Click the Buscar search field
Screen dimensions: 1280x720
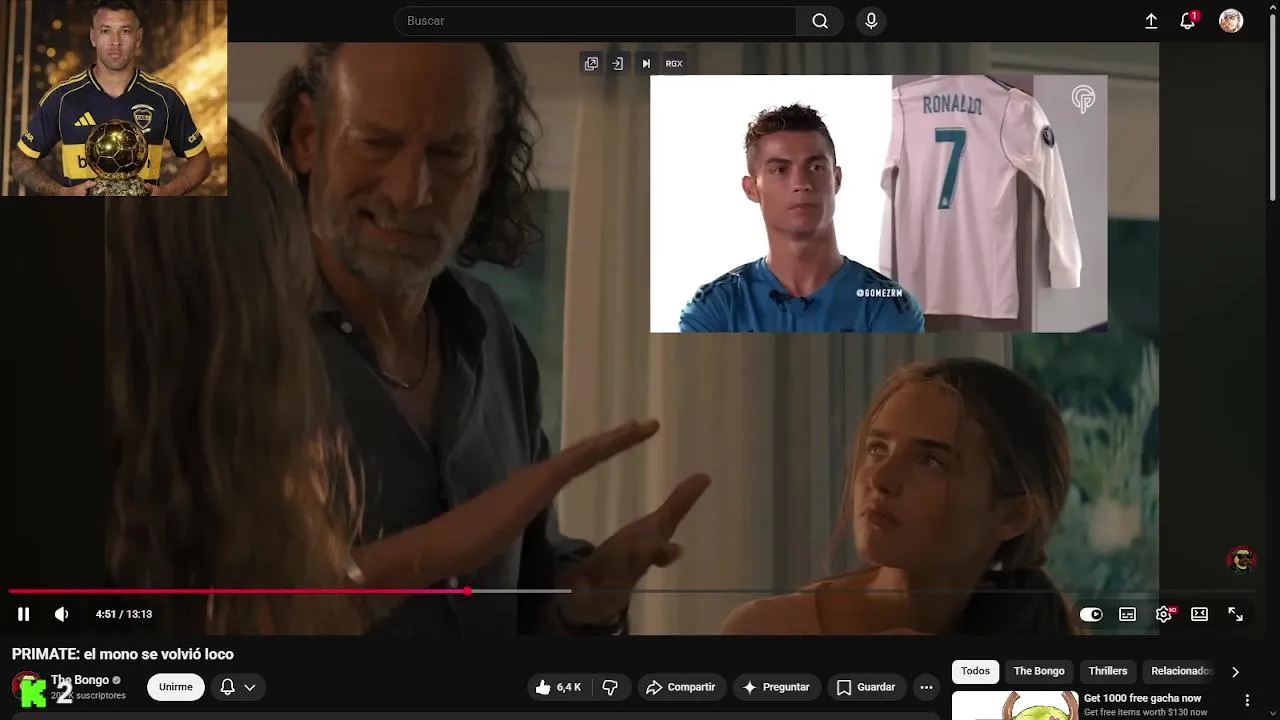click(596, 21)
